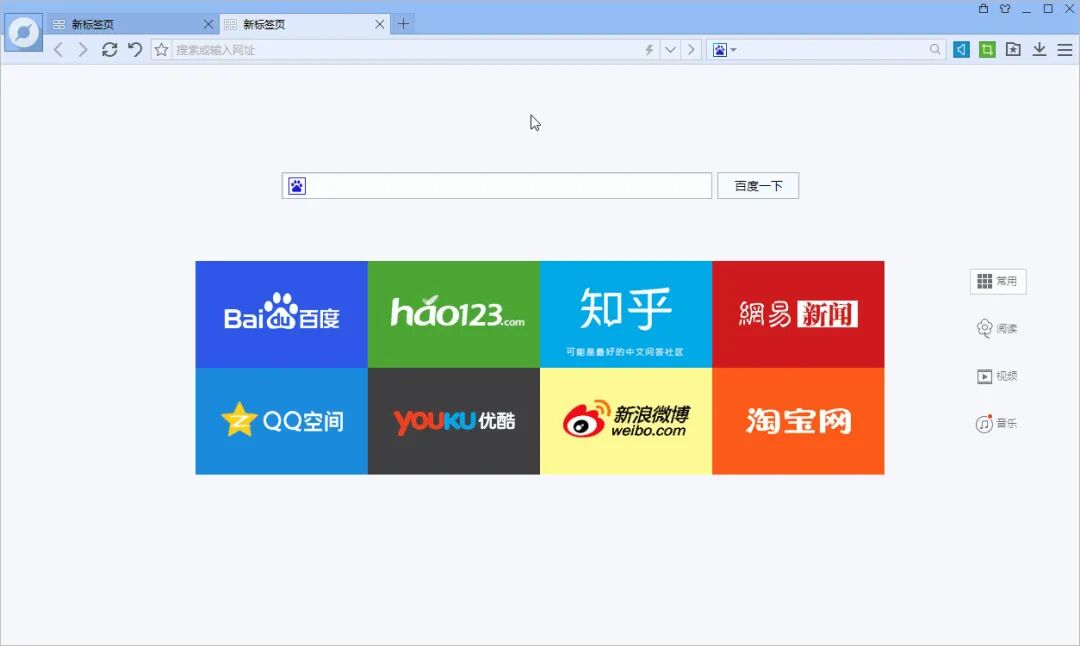
Task: Open the favorites folder star icon
Action: click(x=1013, y=50)
